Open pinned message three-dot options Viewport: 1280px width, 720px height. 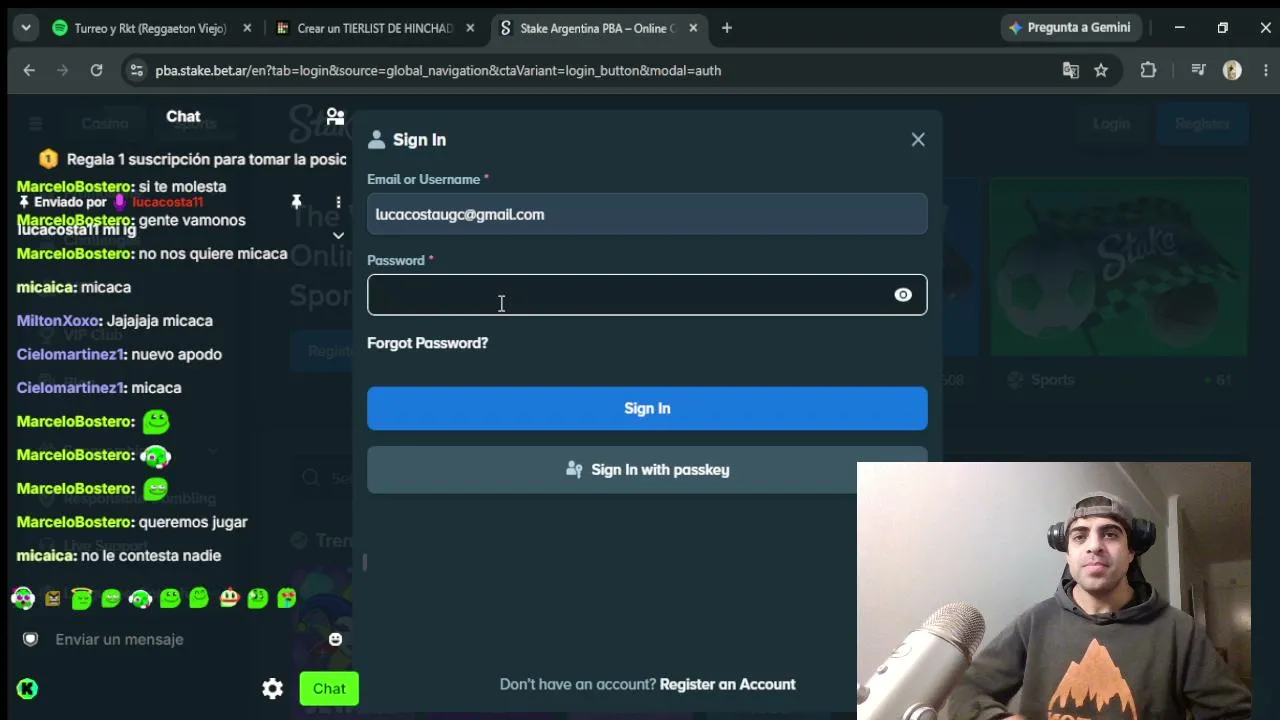tap(338, 202)
